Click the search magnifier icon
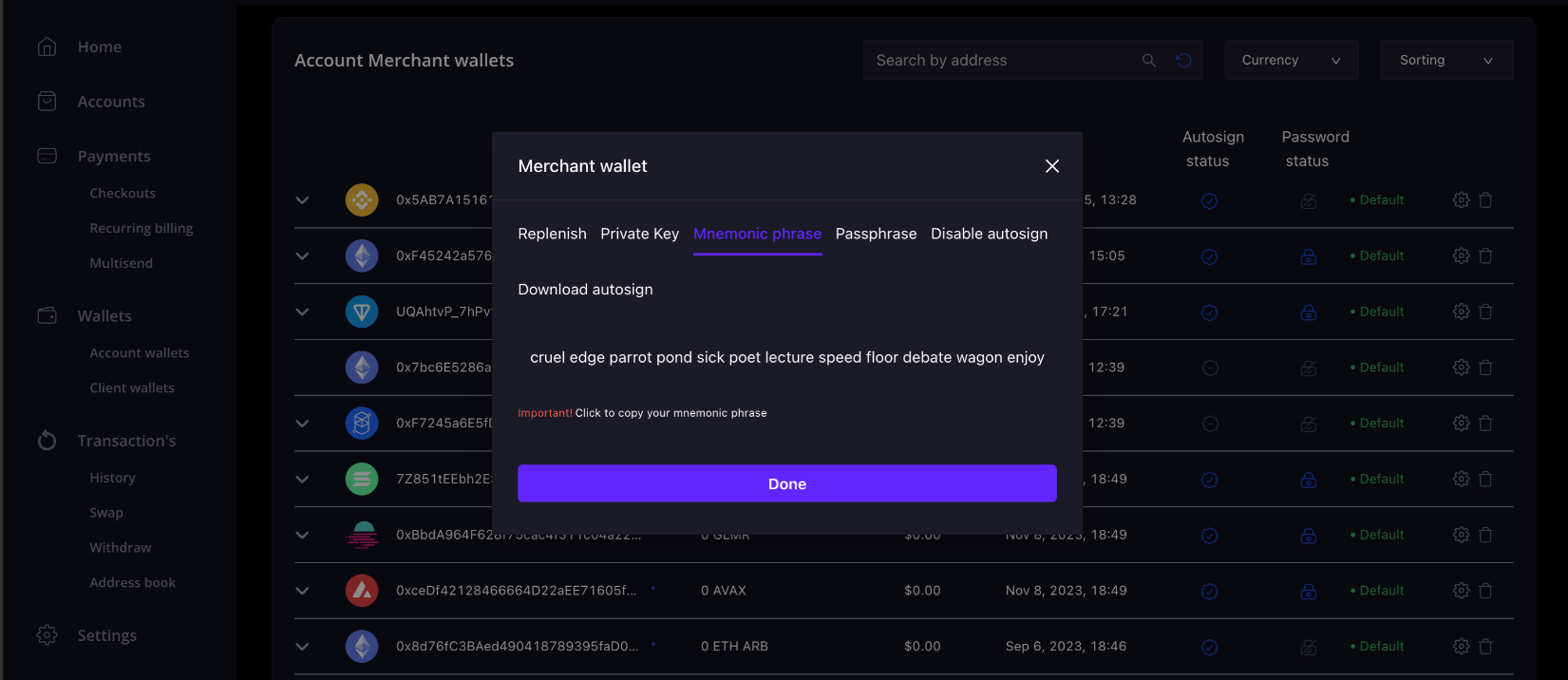Viewport: 1568px width, 680px height. 1148,60
